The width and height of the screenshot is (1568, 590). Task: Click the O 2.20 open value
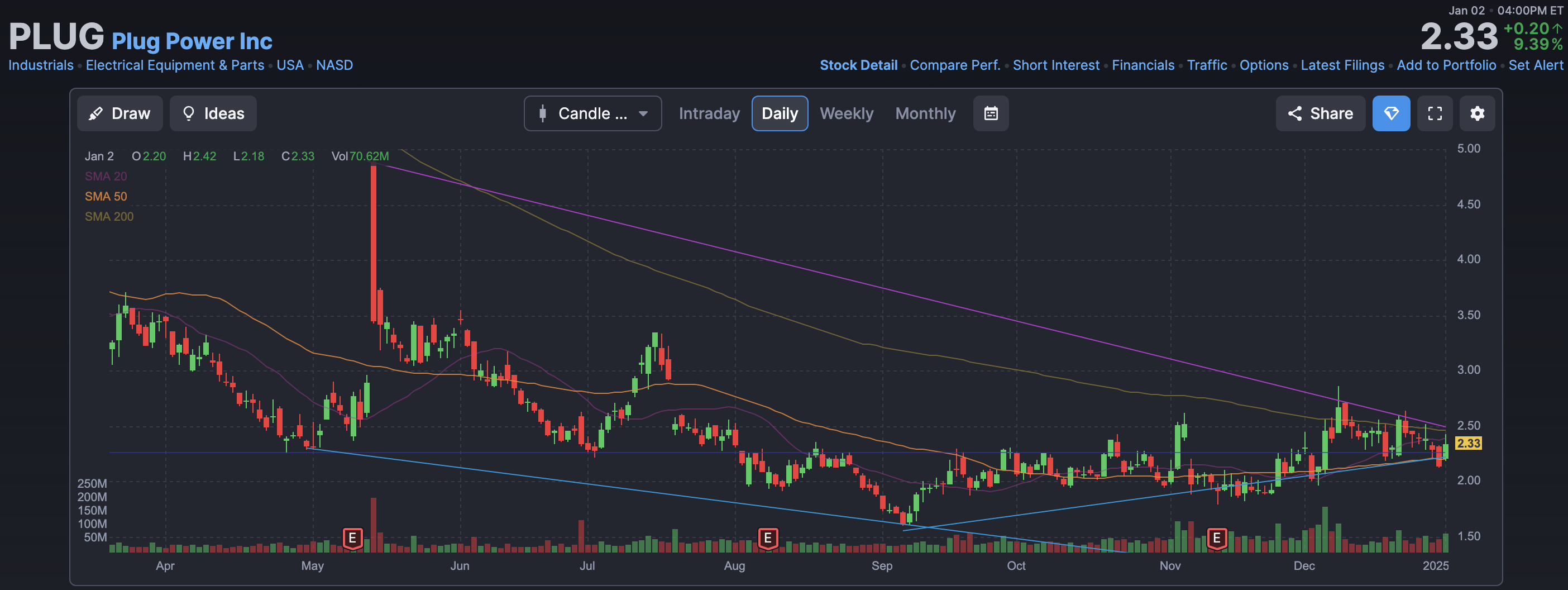coord(149,156)
